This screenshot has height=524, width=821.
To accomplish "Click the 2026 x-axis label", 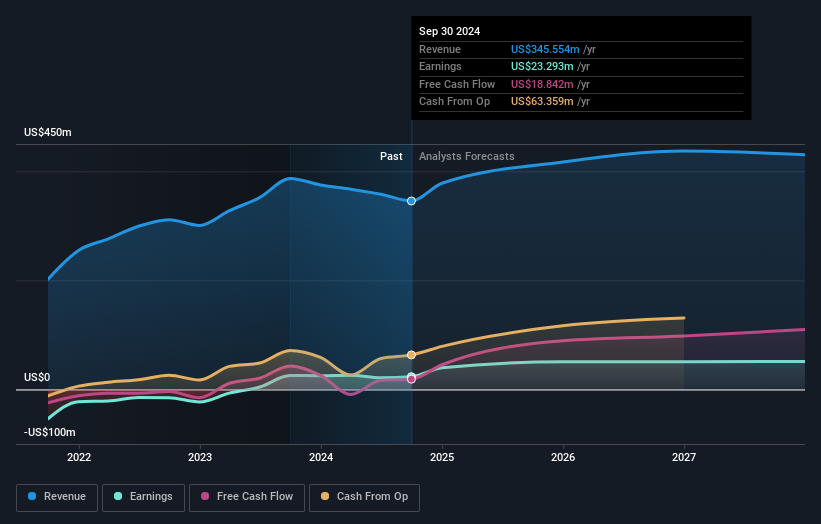I will [x=563, y=458].
